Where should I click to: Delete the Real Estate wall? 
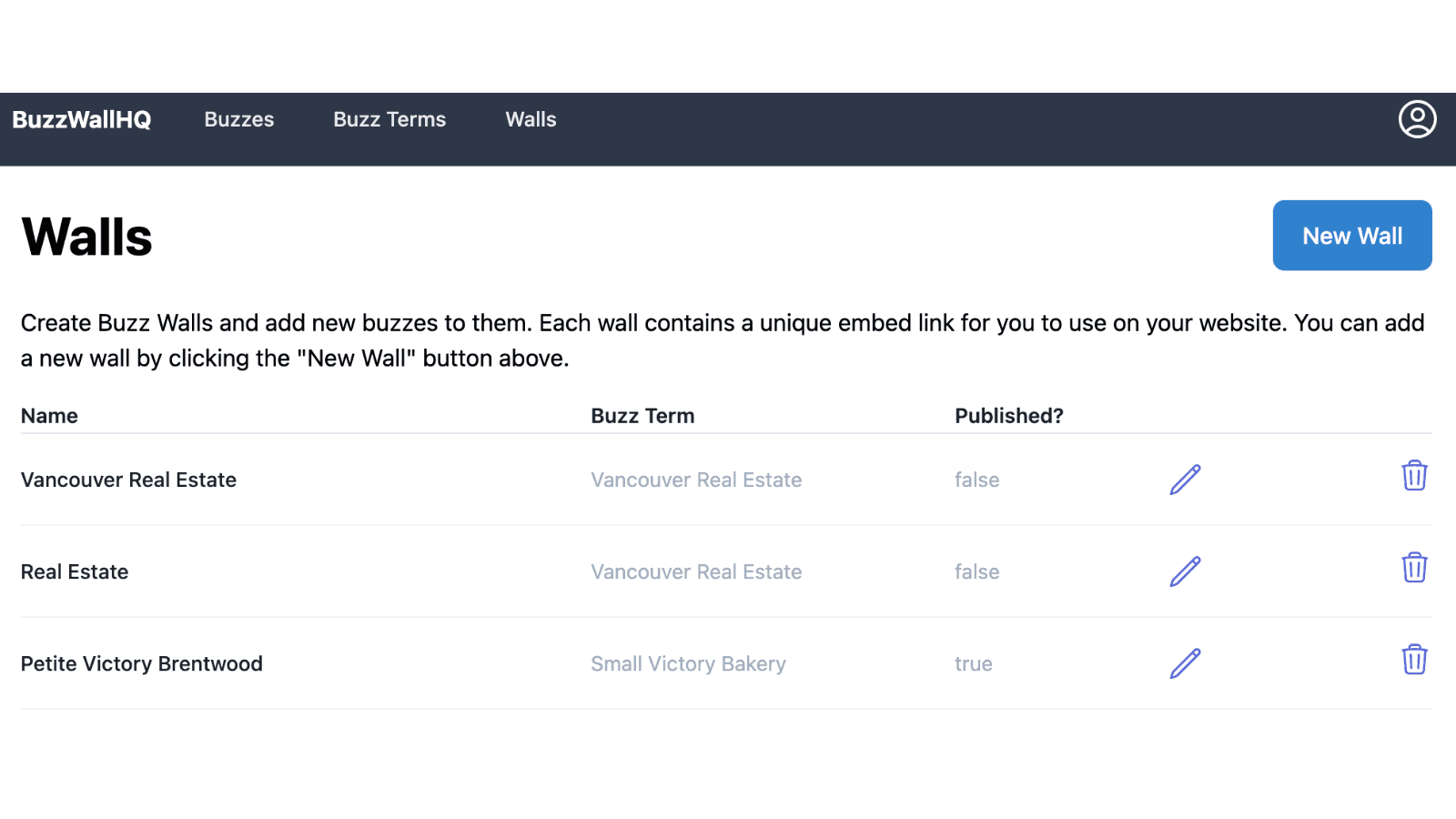point(1414,568)
